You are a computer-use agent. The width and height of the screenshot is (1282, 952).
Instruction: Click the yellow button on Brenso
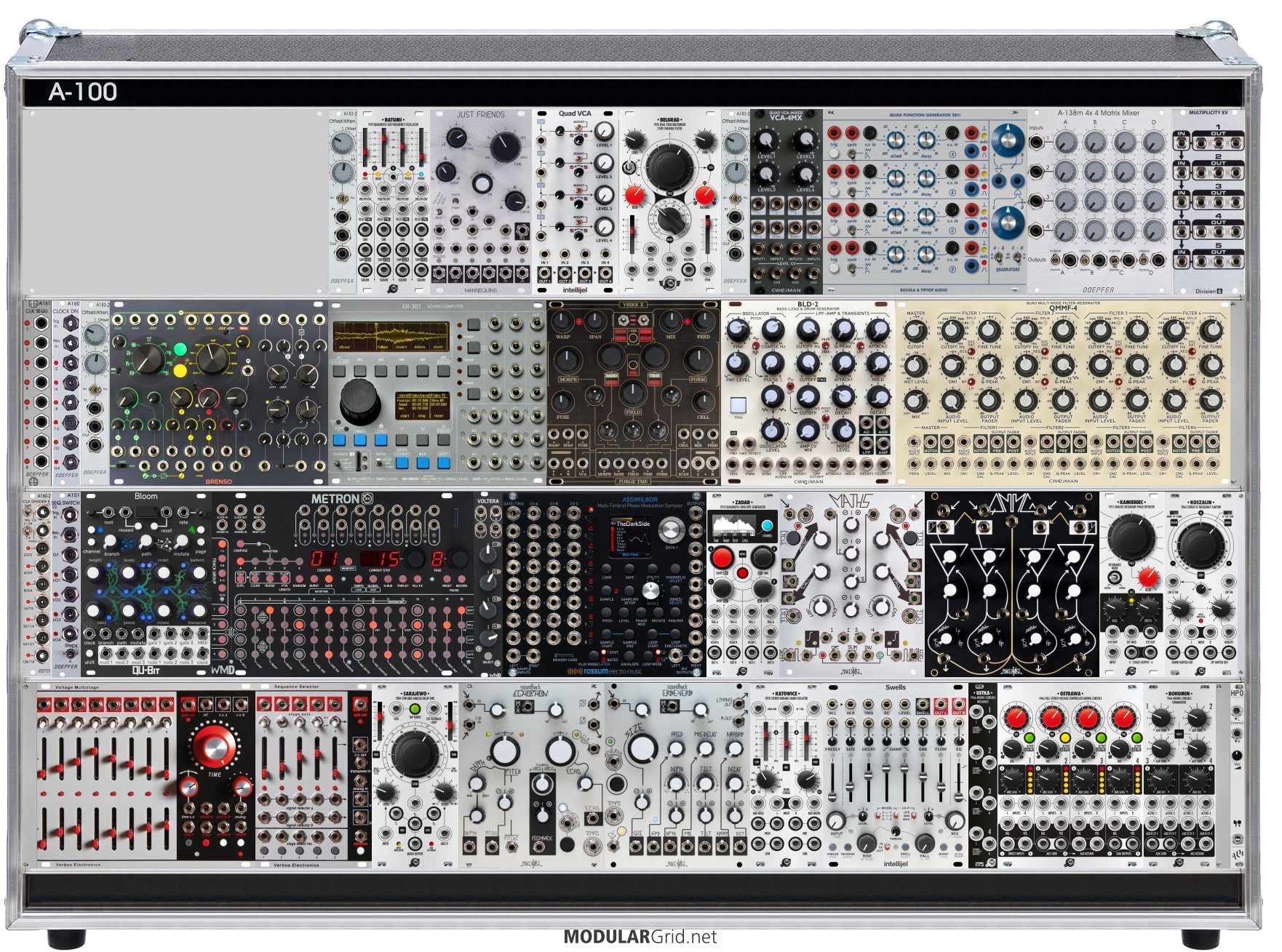(x=180, y=372)
